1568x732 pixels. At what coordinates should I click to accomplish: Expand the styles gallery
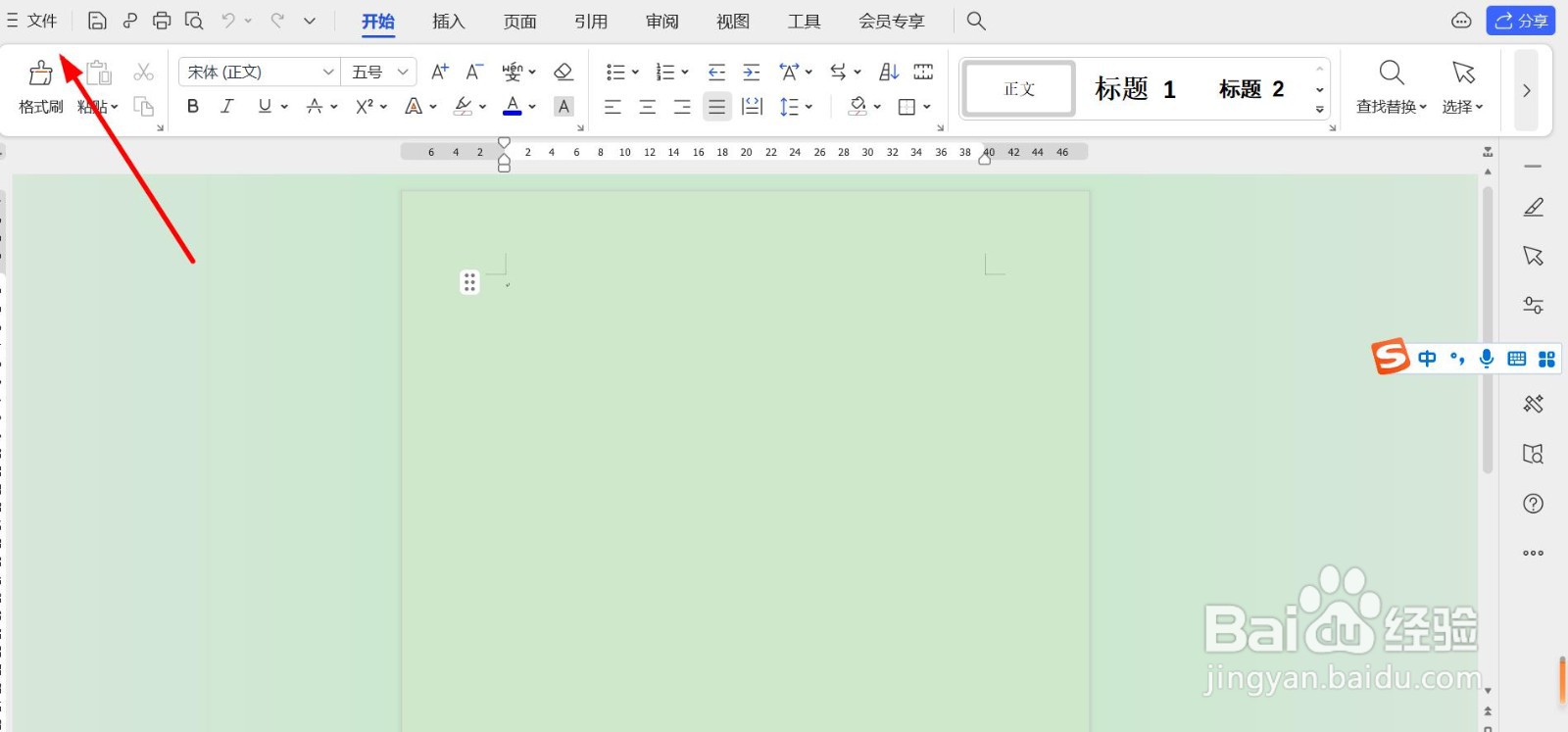[x=1320, y=109]
